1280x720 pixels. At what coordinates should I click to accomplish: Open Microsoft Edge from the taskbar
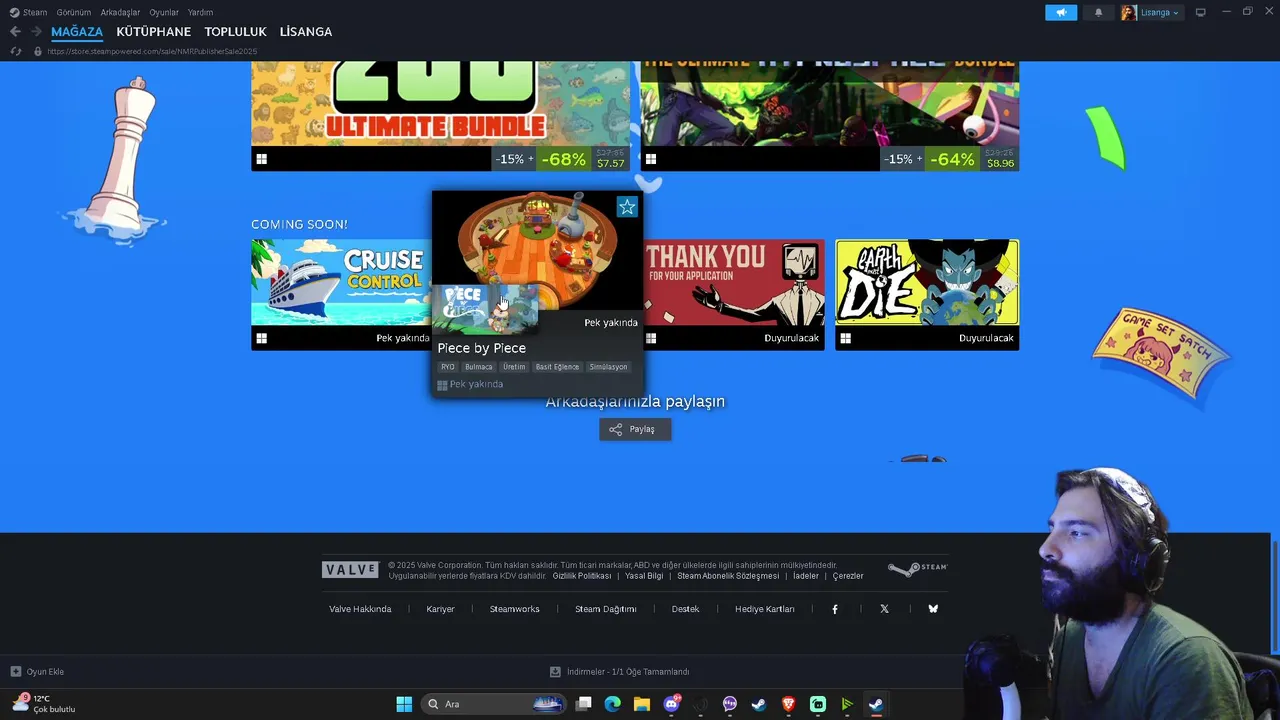coord(613,704)
